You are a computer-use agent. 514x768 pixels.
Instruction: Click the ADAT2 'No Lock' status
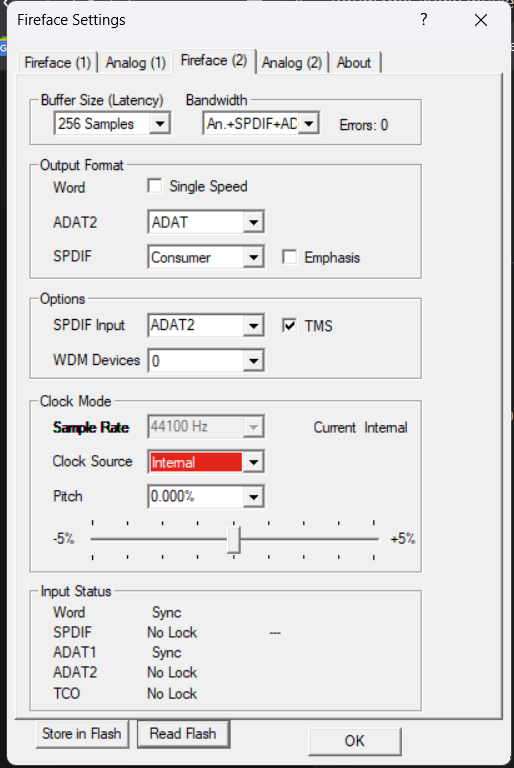pos(172,672)
